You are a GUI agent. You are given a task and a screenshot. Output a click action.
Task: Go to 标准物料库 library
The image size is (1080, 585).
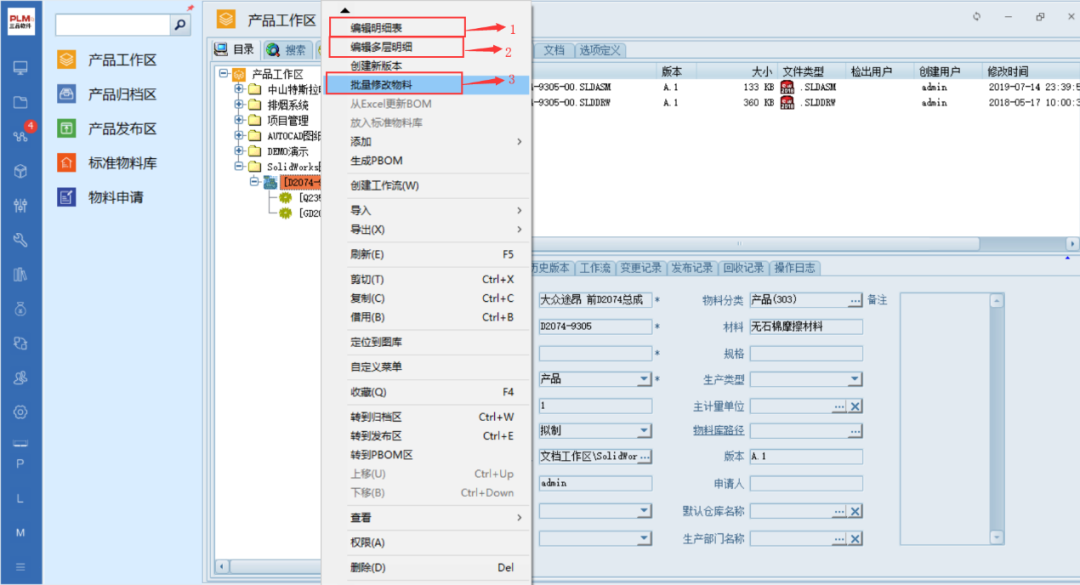coord(122,163)
